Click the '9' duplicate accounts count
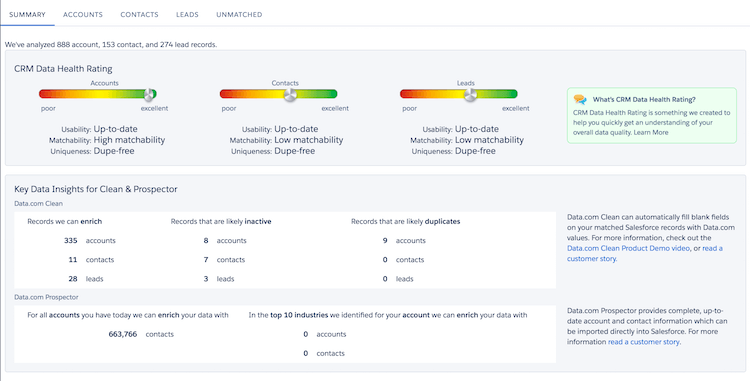Viewport: 750px width, 381px height. (385, 240)
